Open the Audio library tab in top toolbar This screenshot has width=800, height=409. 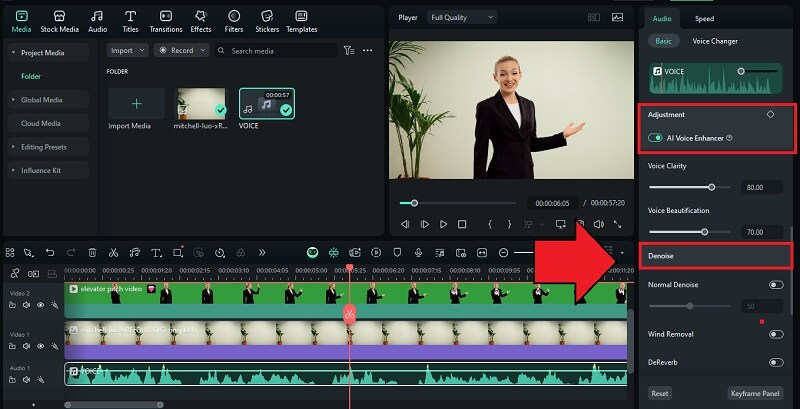97,22
